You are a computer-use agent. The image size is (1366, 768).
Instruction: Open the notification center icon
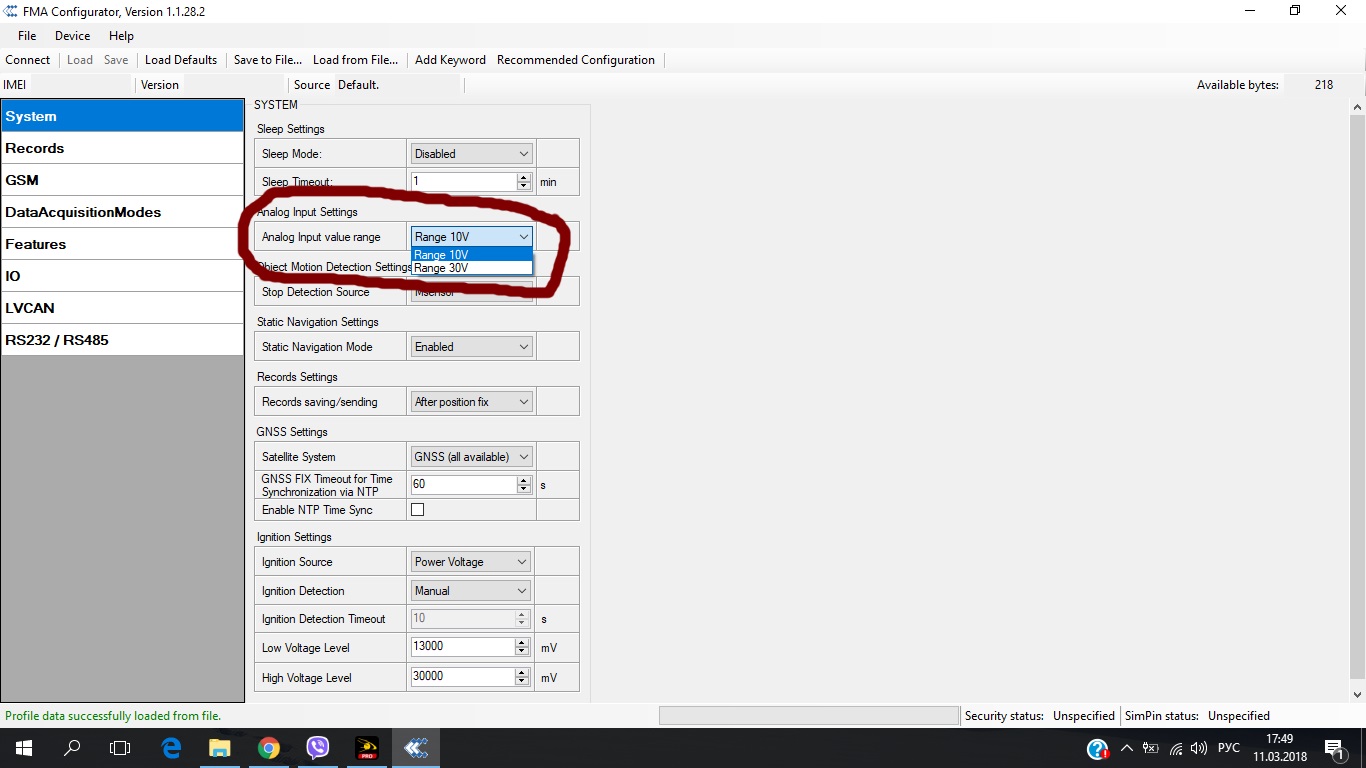(x=1335, y=748)
